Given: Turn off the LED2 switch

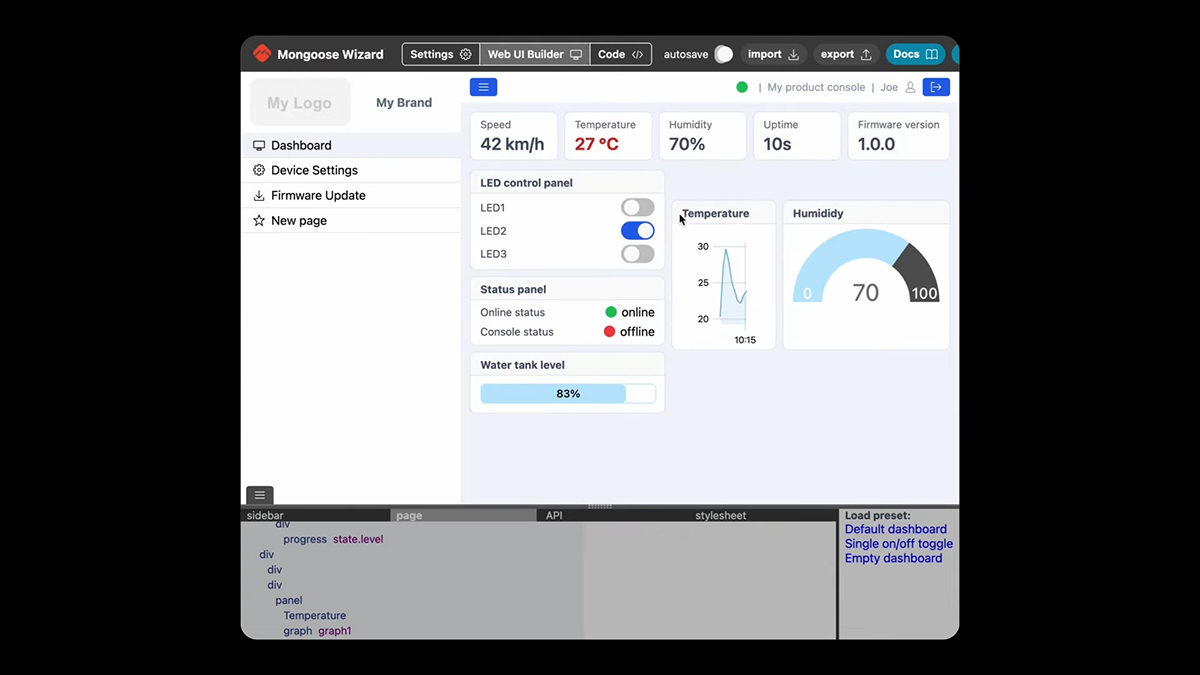Looking at the screenshot, I should [637, 231].
